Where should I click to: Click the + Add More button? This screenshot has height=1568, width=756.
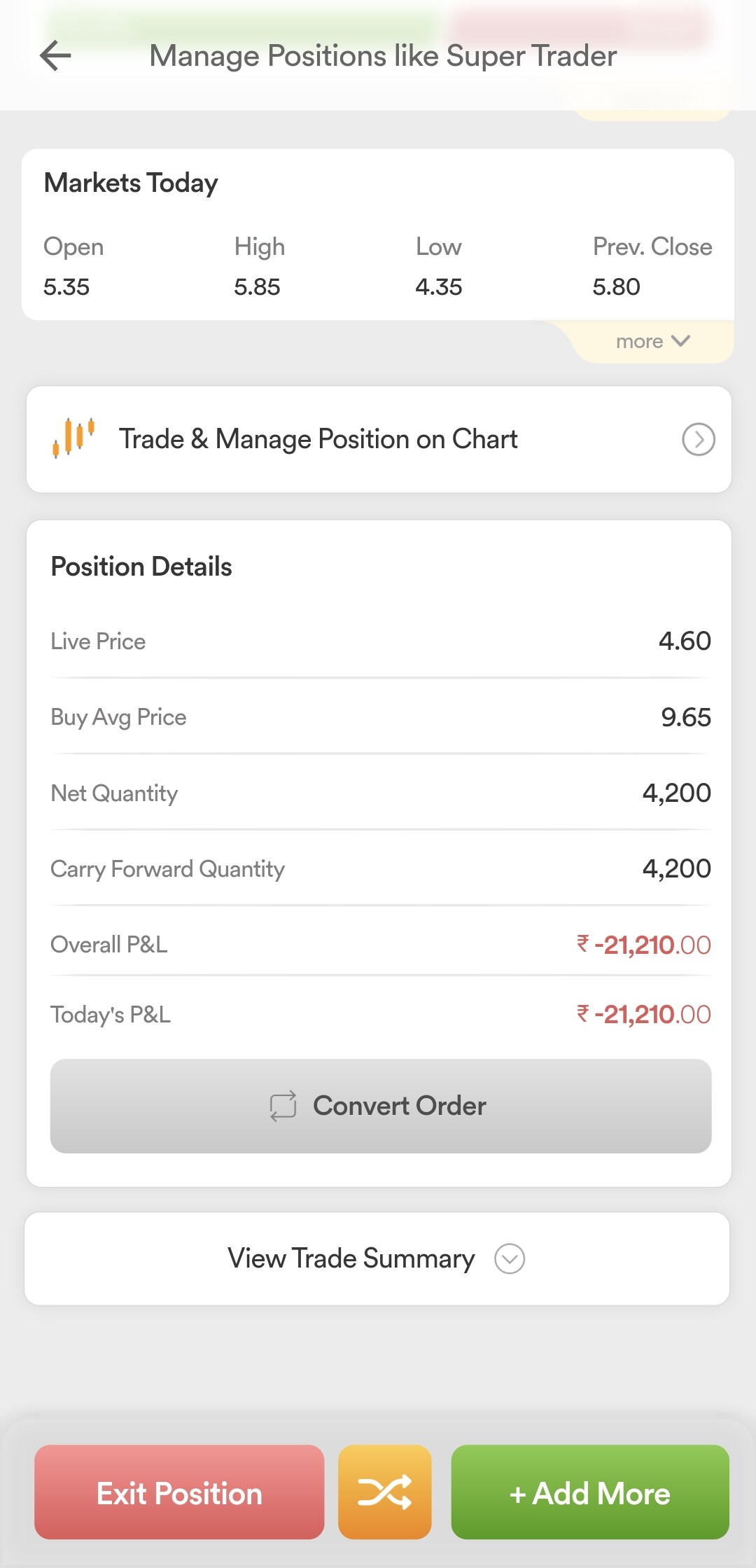tap(590, 1492)
